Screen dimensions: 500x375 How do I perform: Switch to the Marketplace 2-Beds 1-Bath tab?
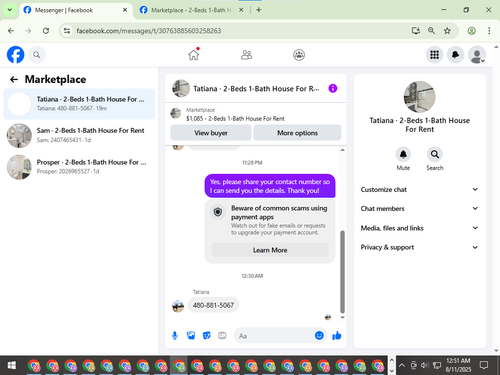(192, 10)
